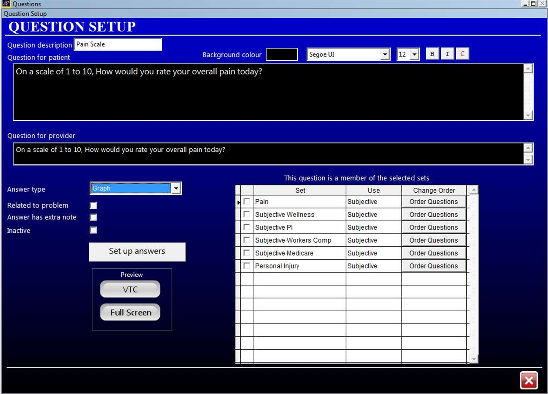Viewport: 548px width, 394px height.
Task: Click the red X close icon
Action: 529,380
